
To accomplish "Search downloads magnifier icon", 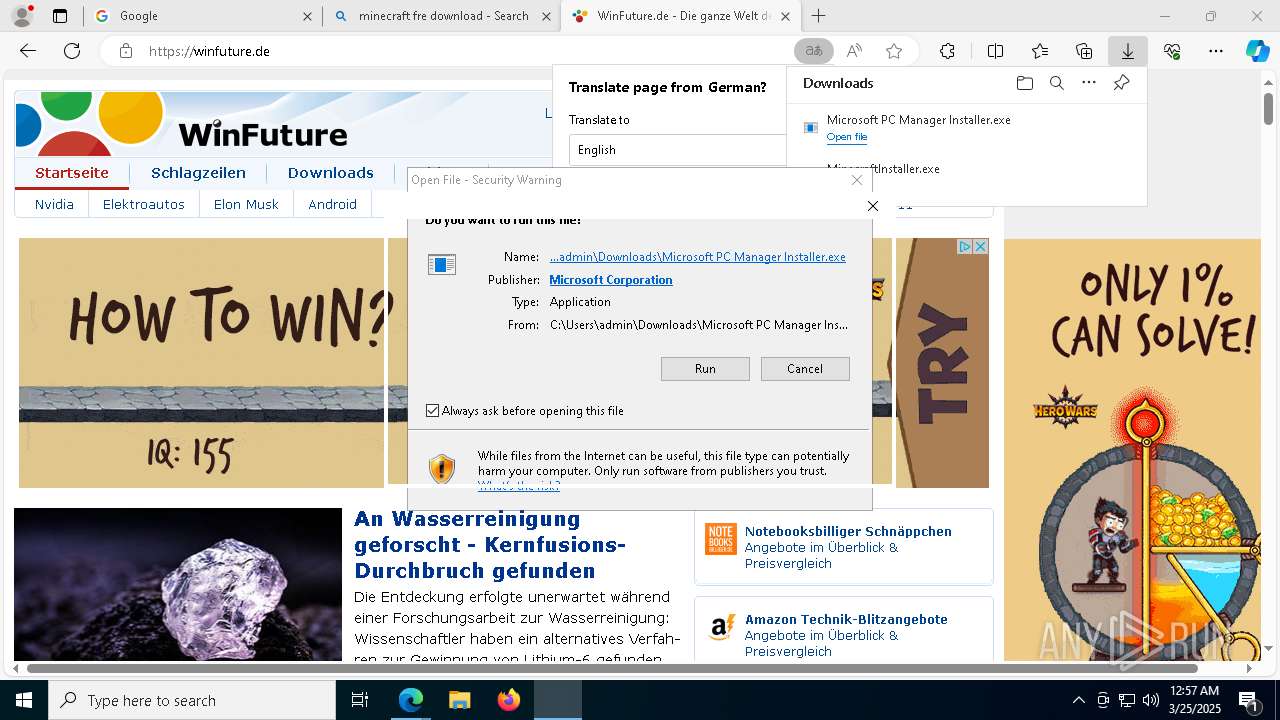I will (x=1056, y=83).
